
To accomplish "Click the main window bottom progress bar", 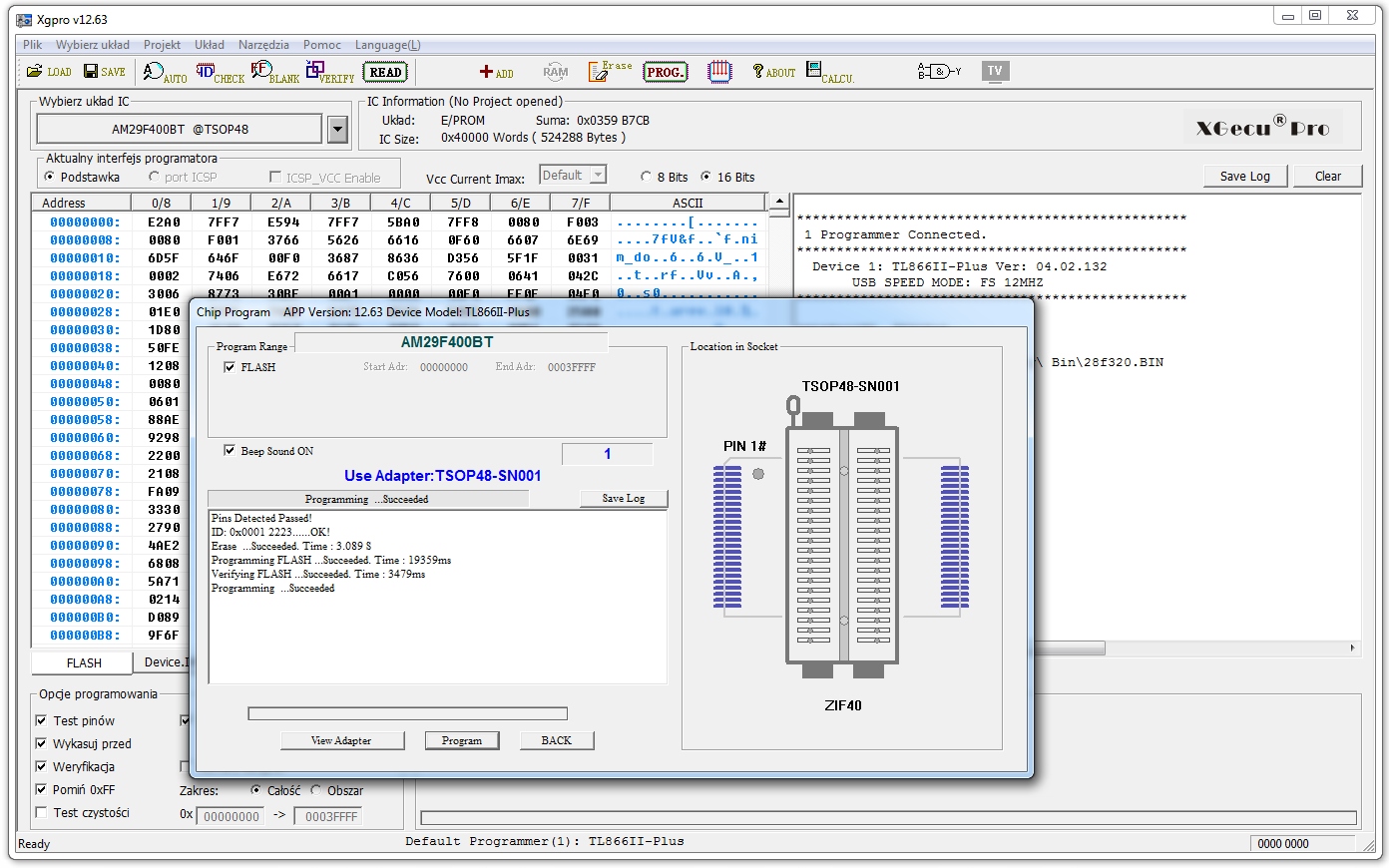I will pos(889,818).
